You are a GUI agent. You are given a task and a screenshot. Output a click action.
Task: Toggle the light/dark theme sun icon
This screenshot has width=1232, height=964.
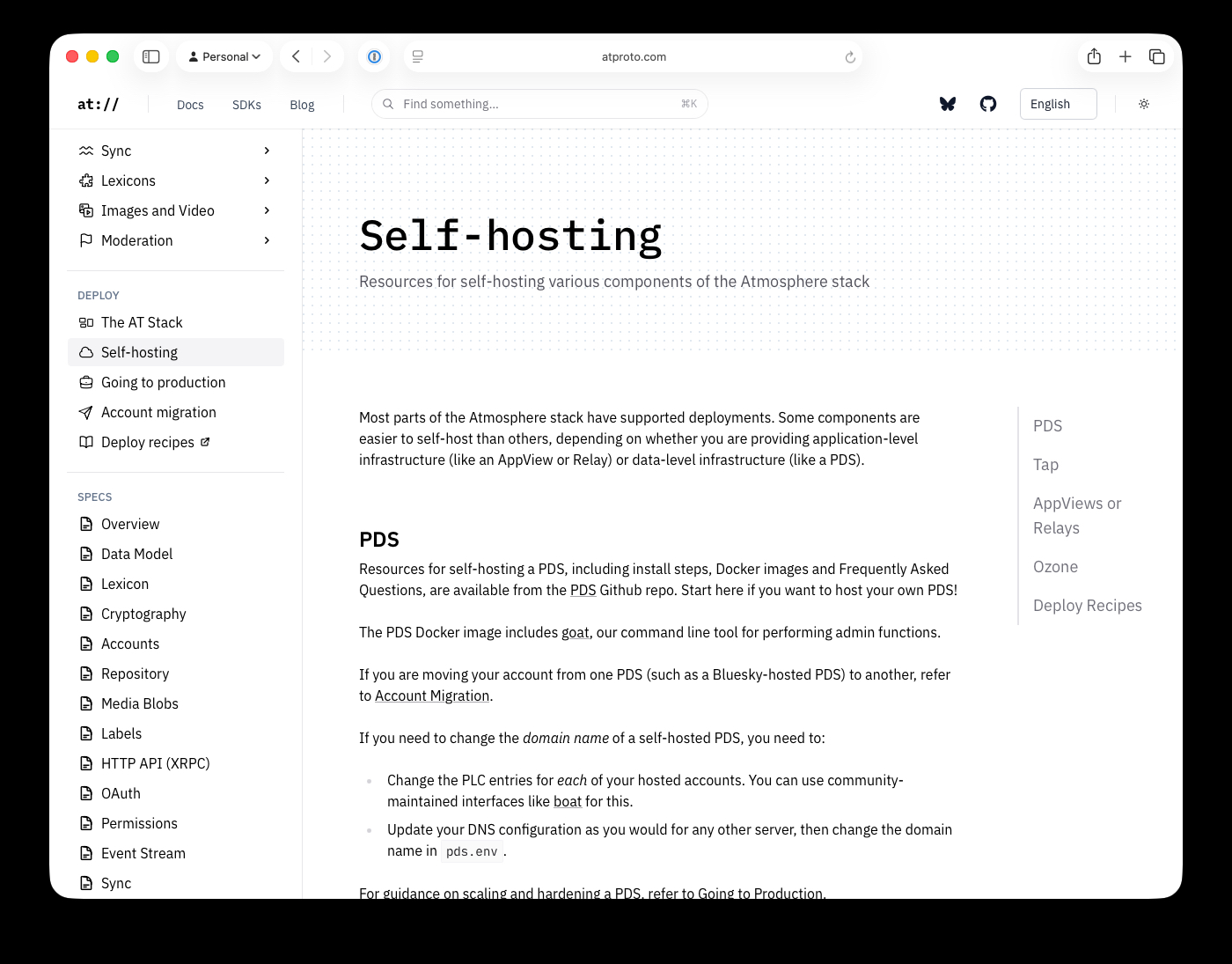(x=1144, y=104)
